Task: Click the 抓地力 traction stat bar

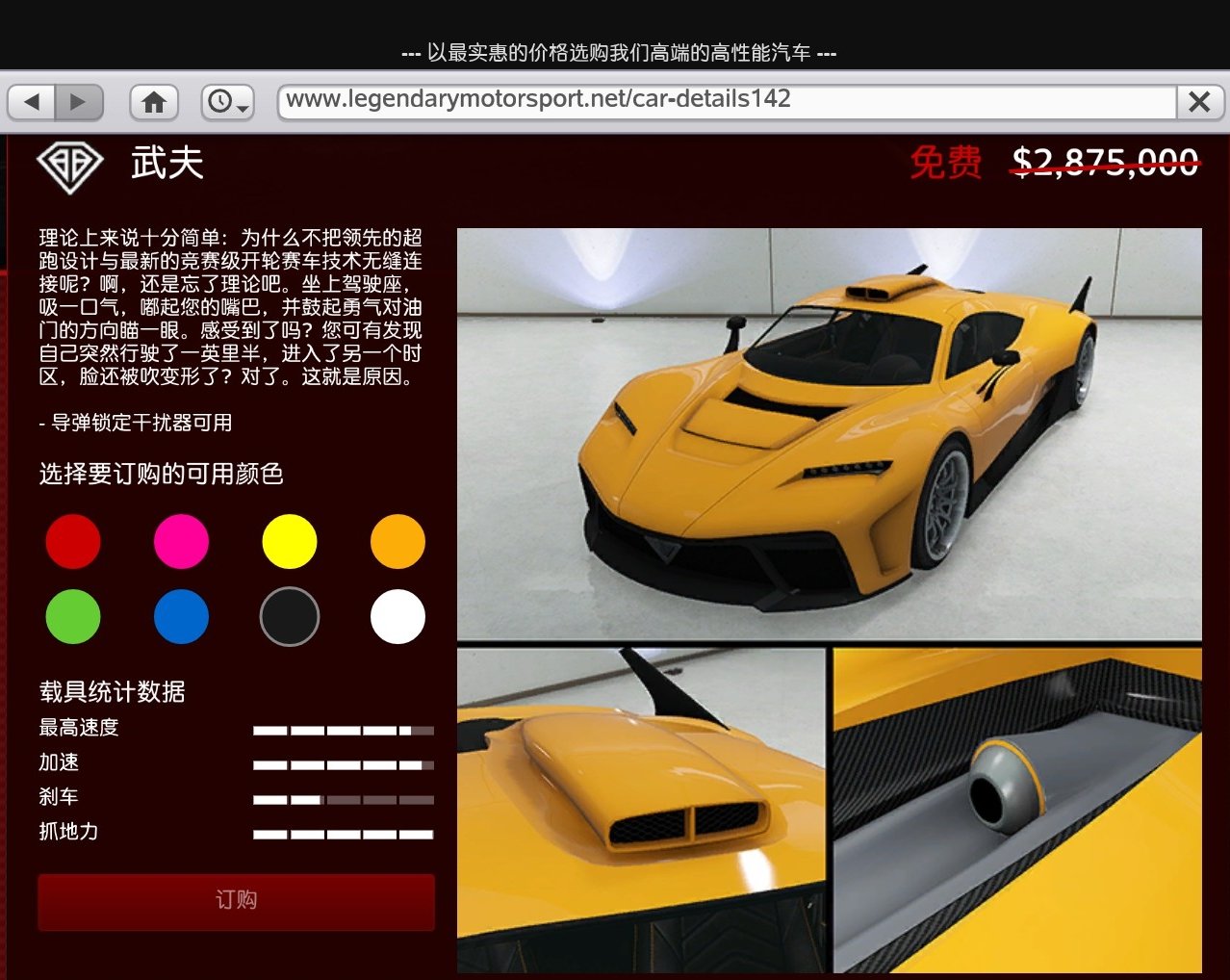Action: point(344,835)
